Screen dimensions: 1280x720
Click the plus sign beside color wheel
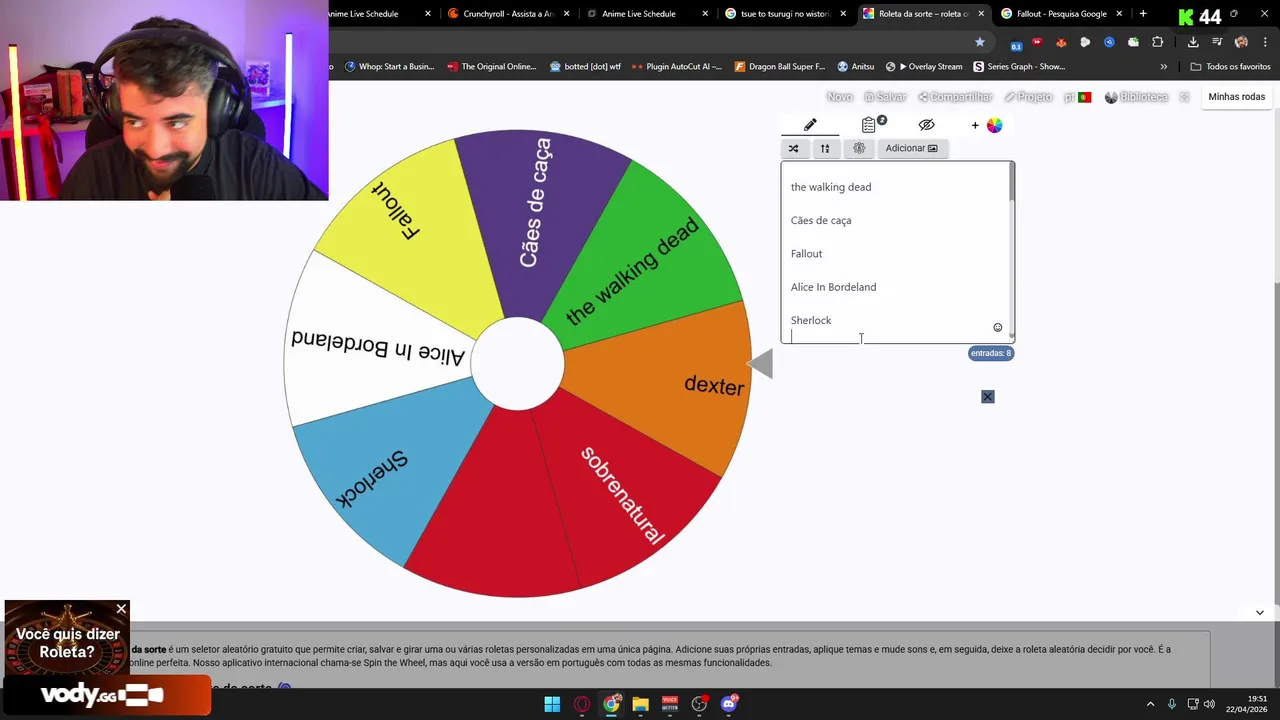point(975,125)
